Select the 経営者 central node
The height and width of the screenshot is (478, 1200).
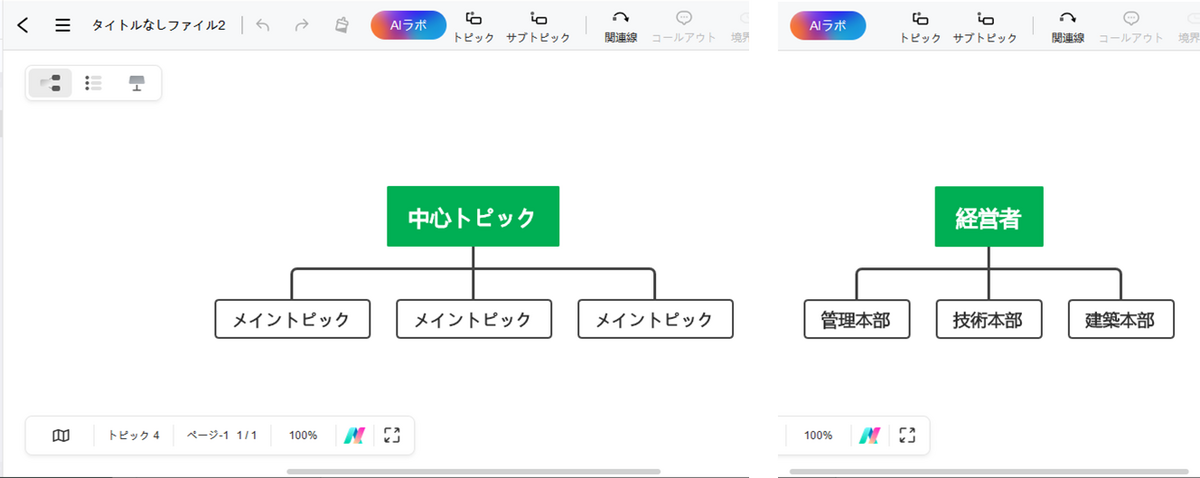(x=989, y=216)
